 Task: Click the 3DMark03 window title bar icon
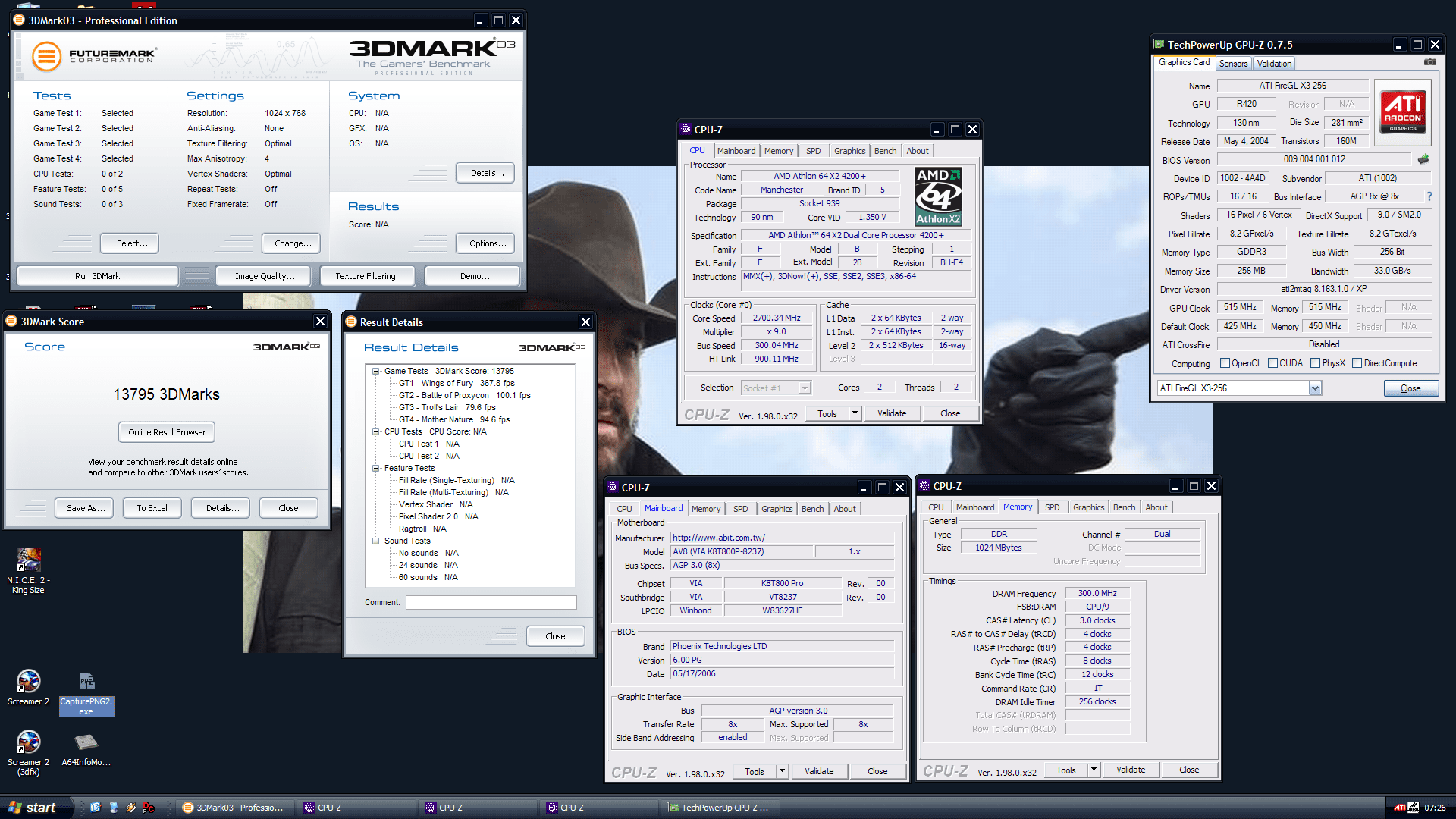point(19,20)
